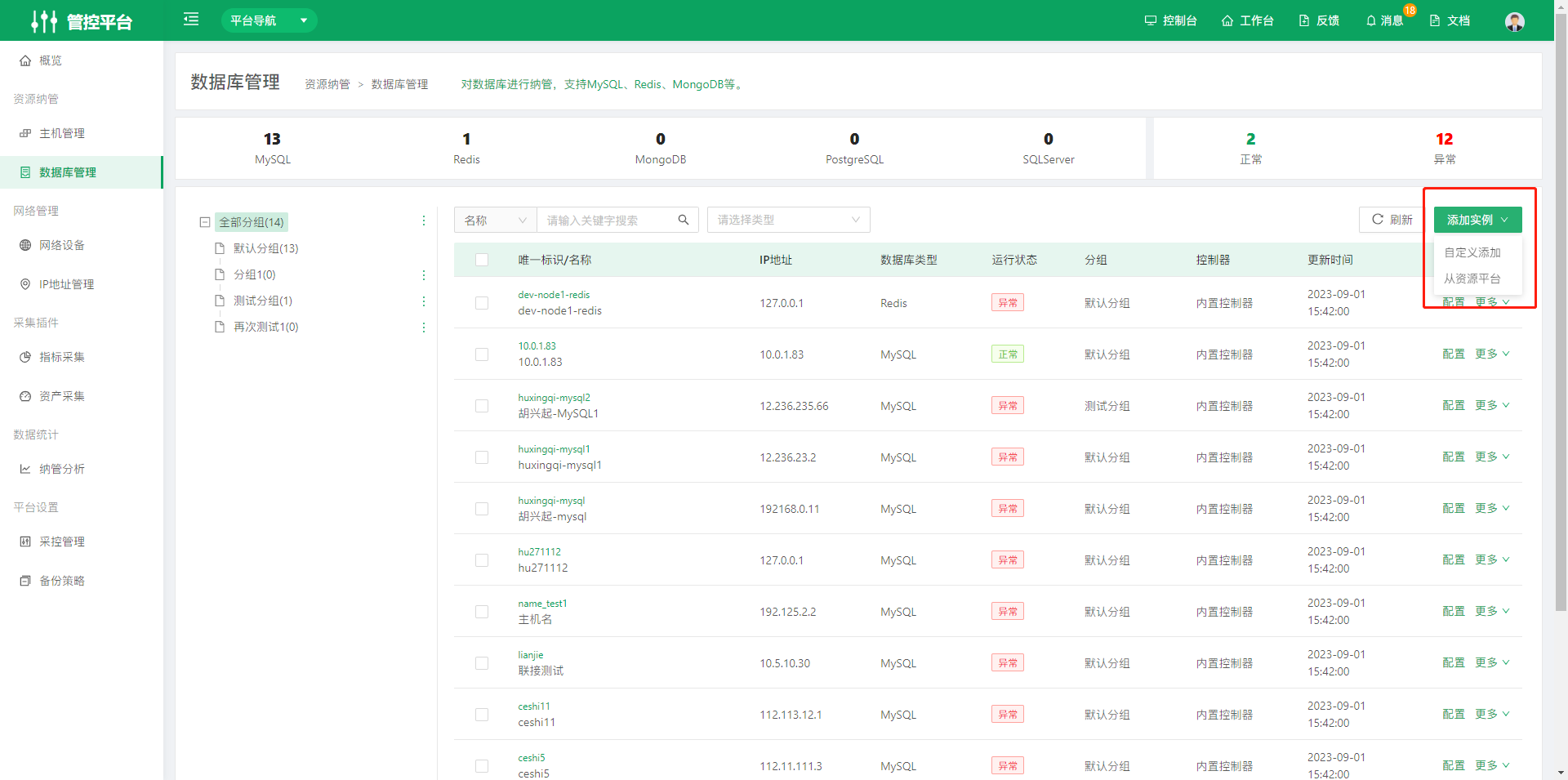This screenshot has width=1568, height=780.
Task: Open the 请选择类型 type dropdown
Action: (788, 220)
